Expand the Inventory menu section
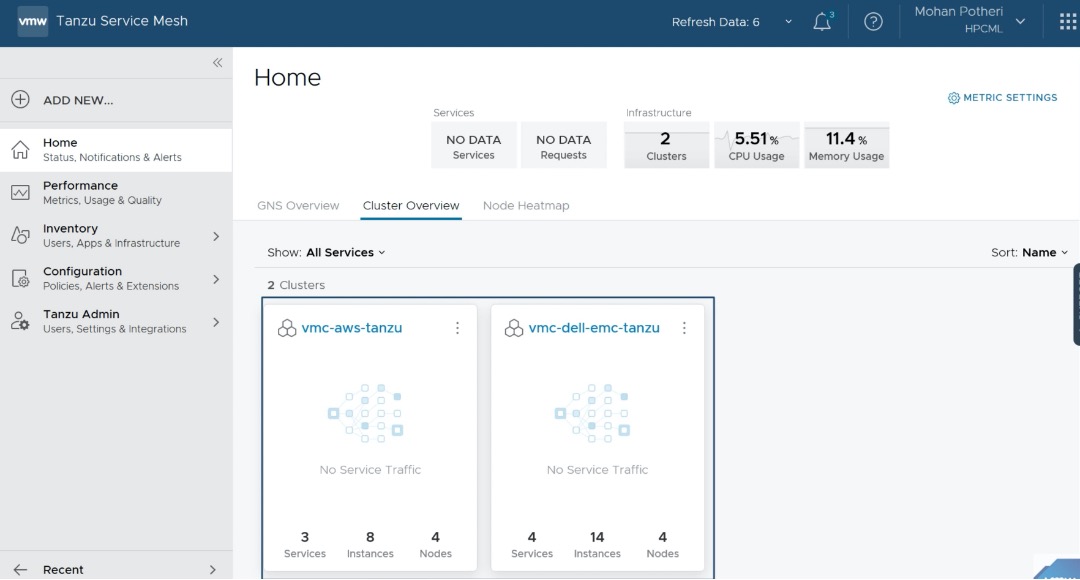The image size is (1080, 580). tap(216, 236)
